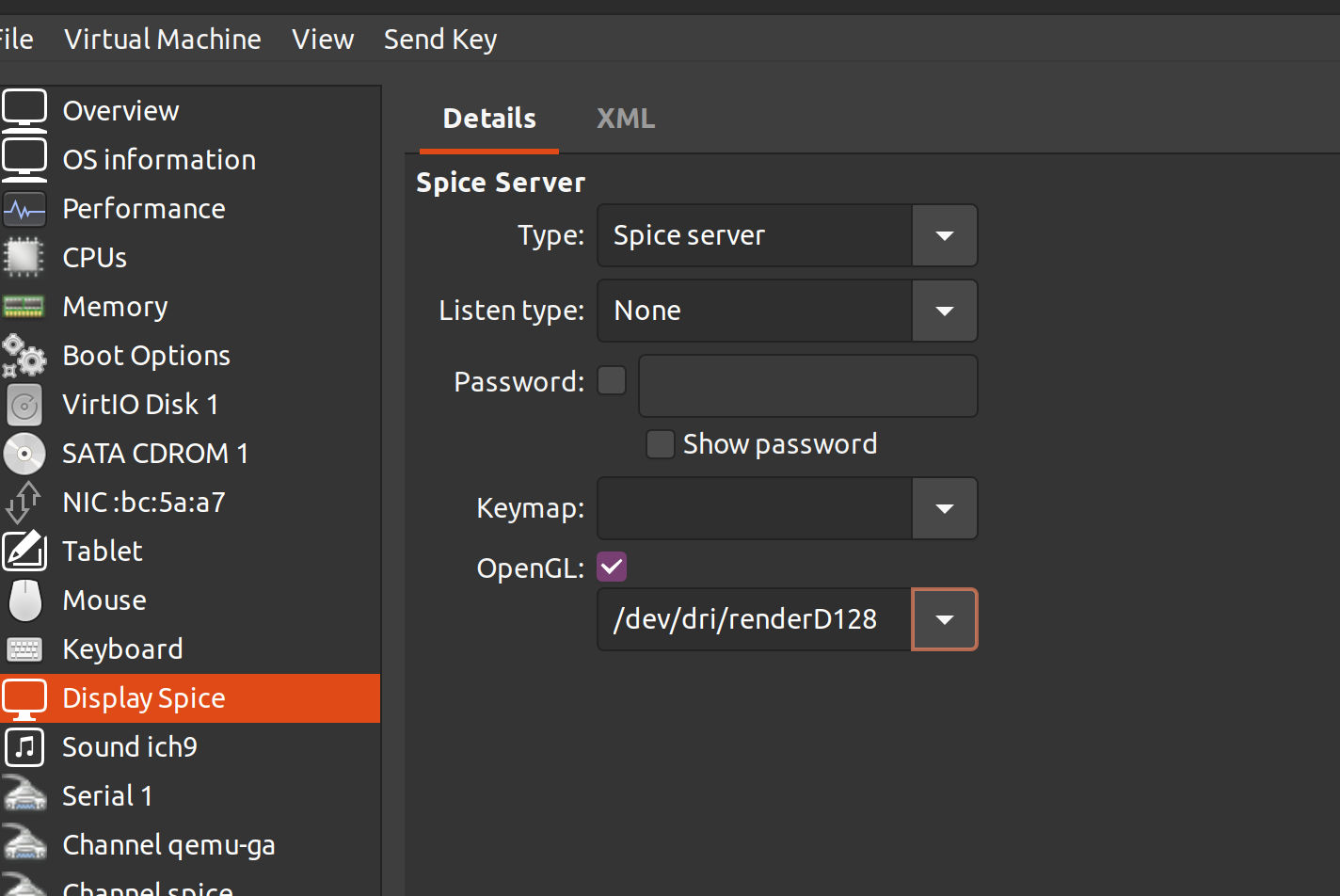Open the Send Key menu
The height and width of the screenshot is (896, 1340).
(439, 40)
